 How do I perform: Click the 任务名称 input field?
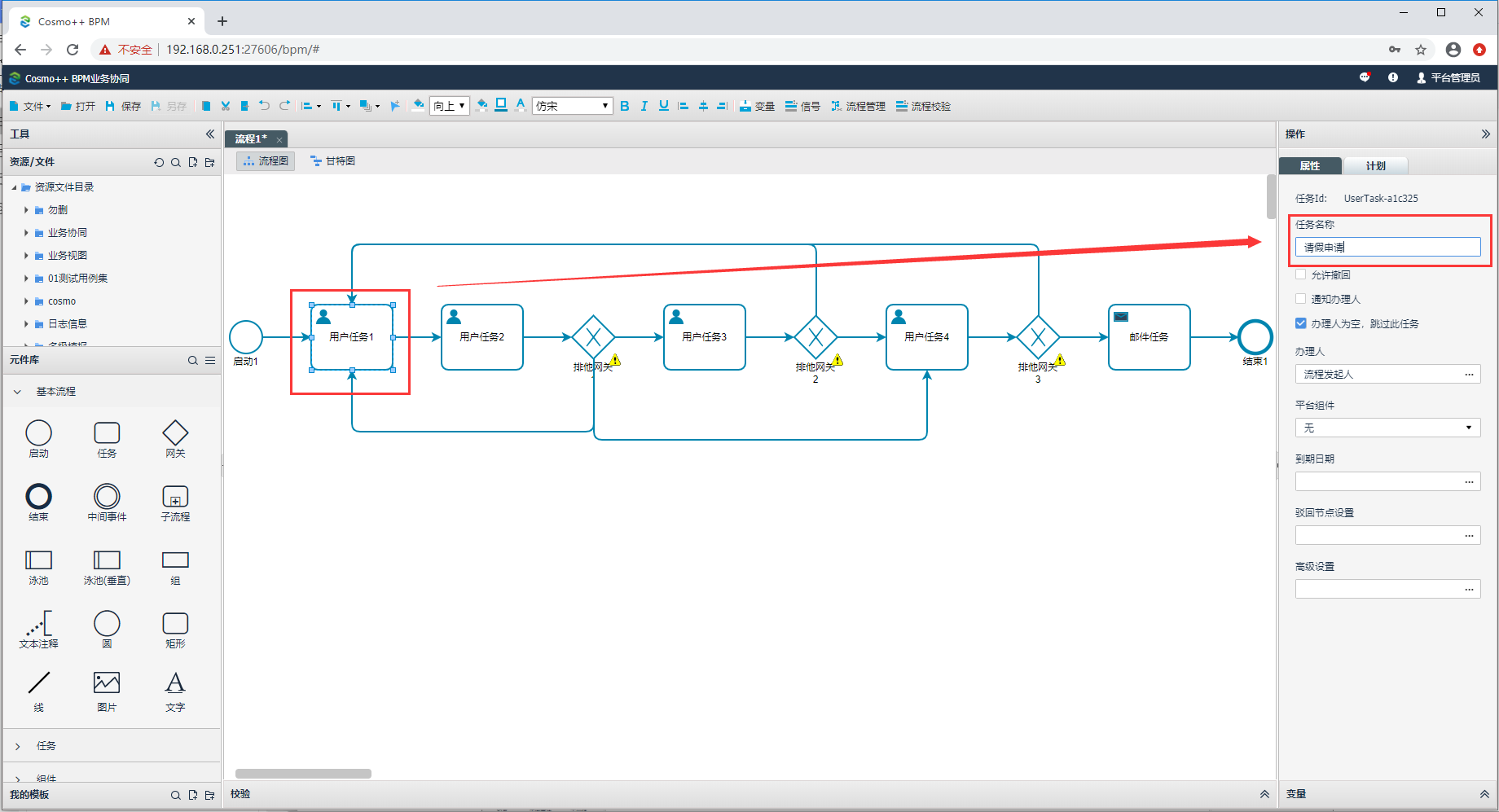point(1388,247)
